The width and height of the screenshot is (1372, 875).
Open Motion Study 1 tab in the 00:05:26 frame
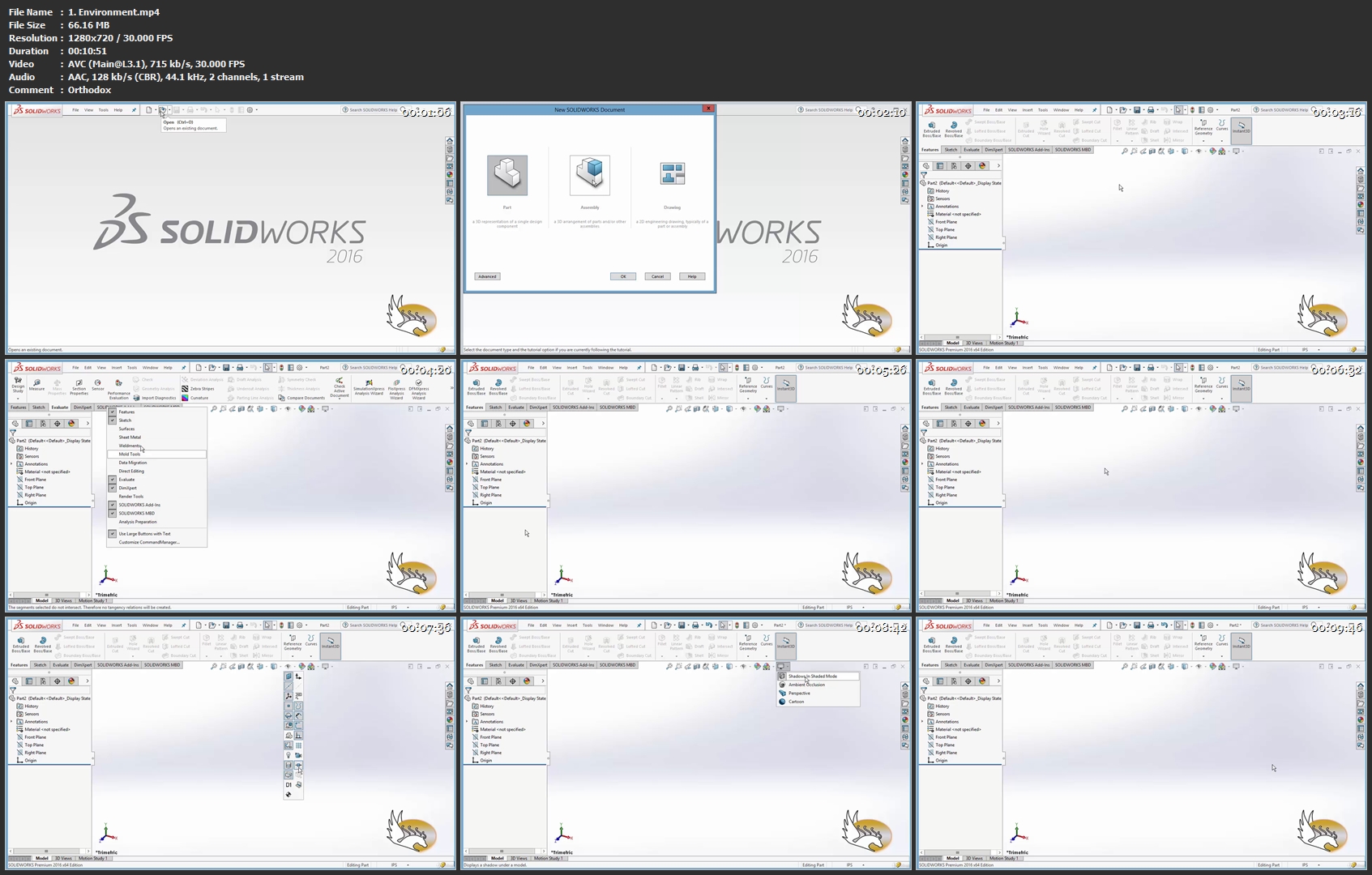pyautogui.click(x=548, y=600)
